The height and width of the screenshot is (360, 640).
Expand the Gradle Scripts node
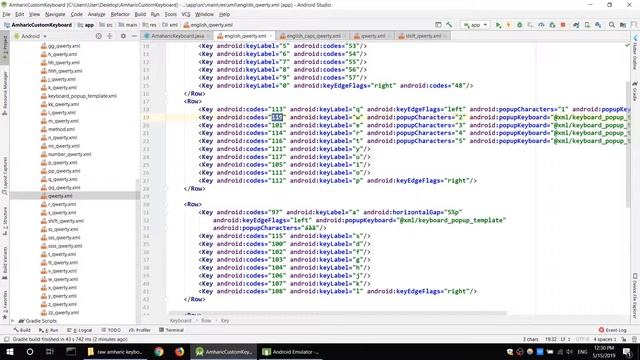coord(13,321)
